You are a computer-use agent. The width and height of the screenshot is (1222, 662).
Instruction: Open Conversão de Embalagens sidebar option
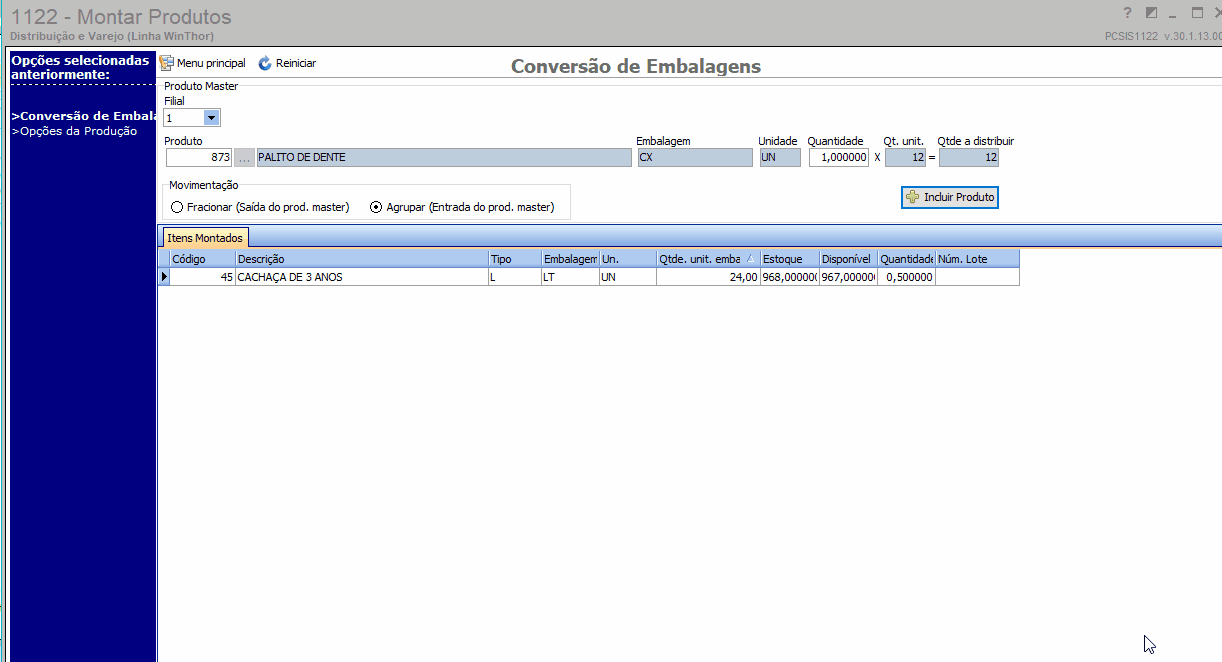point(83,116)
